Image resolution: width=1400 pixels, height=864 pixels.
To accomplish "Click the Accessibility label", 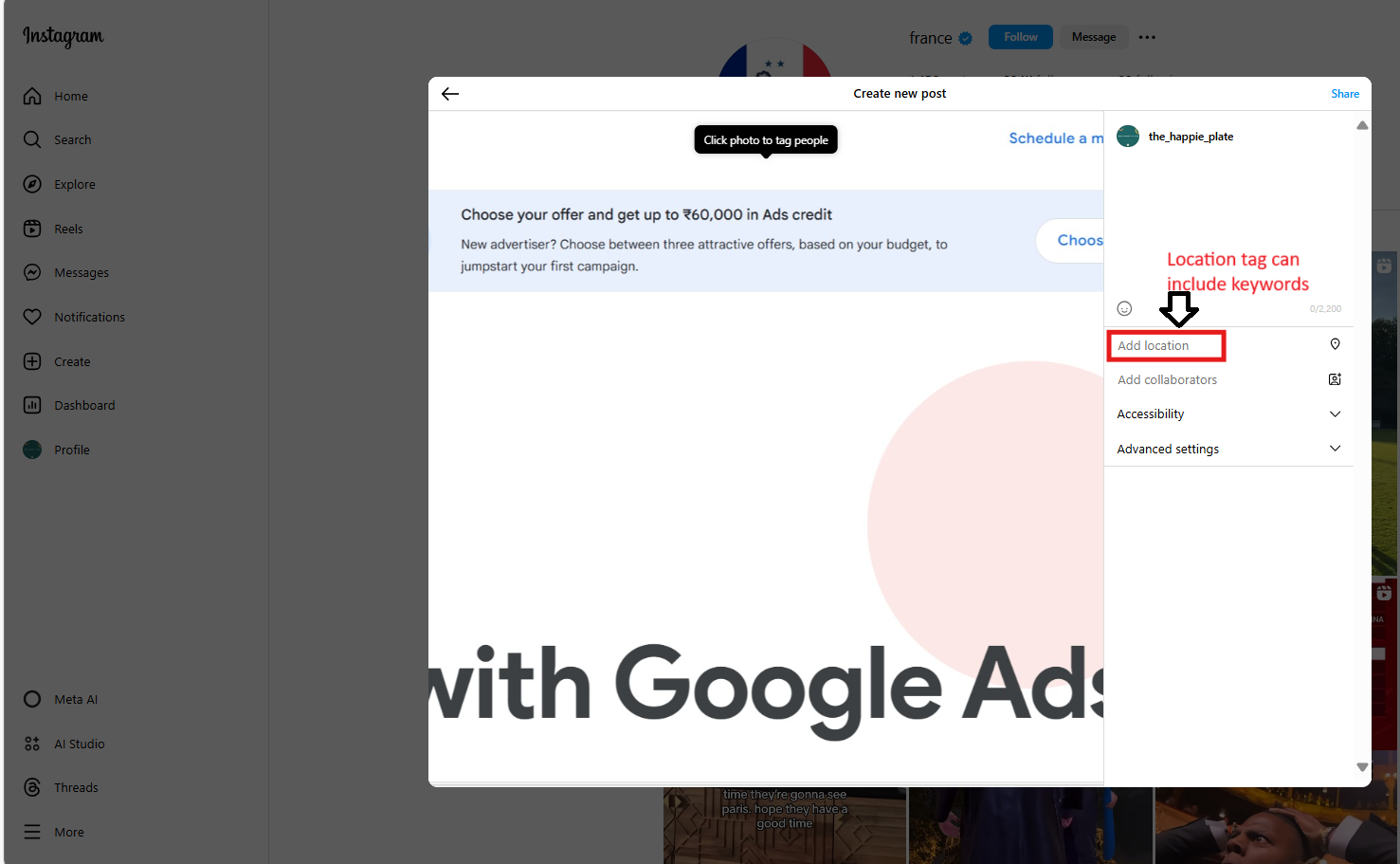I will [x=1151, y=414].
